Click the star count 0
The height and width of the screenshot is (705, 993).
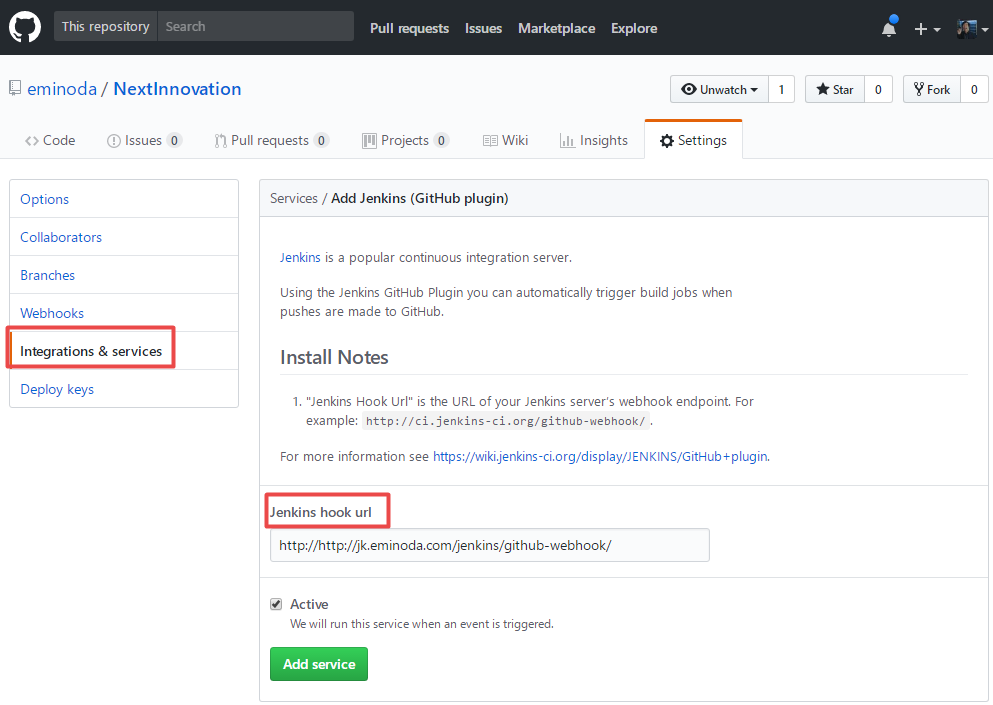point(878,89)
